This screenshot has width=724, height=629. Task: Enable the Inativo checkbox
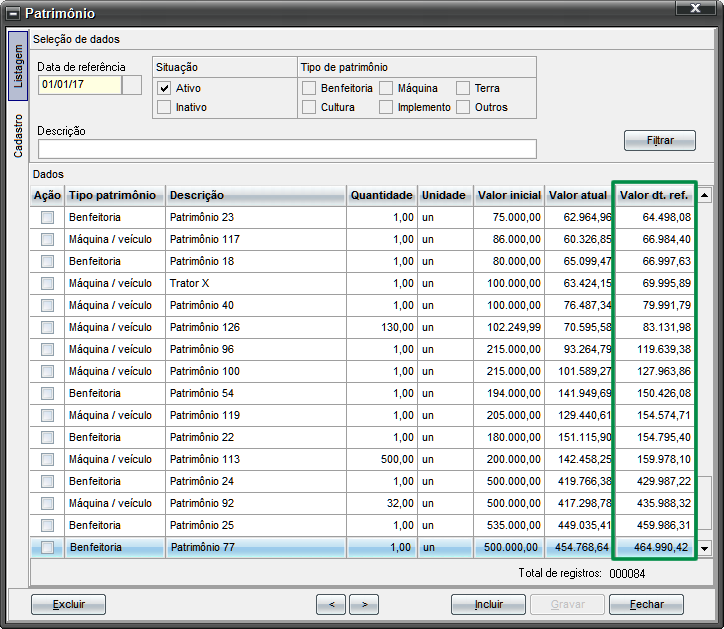(x=164, y=107)
